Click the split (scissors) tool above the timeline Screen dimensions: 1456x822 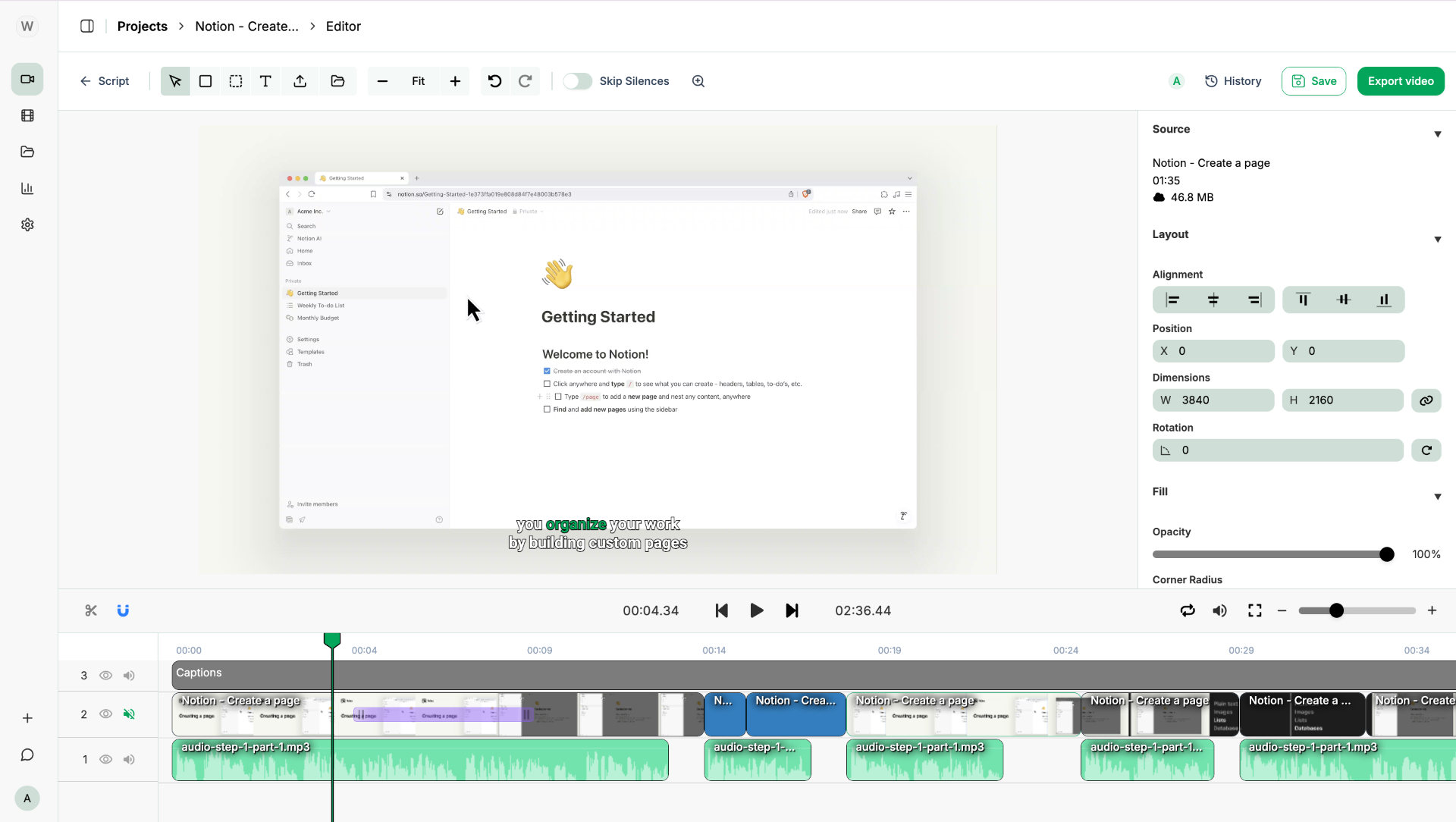(90, 610)
